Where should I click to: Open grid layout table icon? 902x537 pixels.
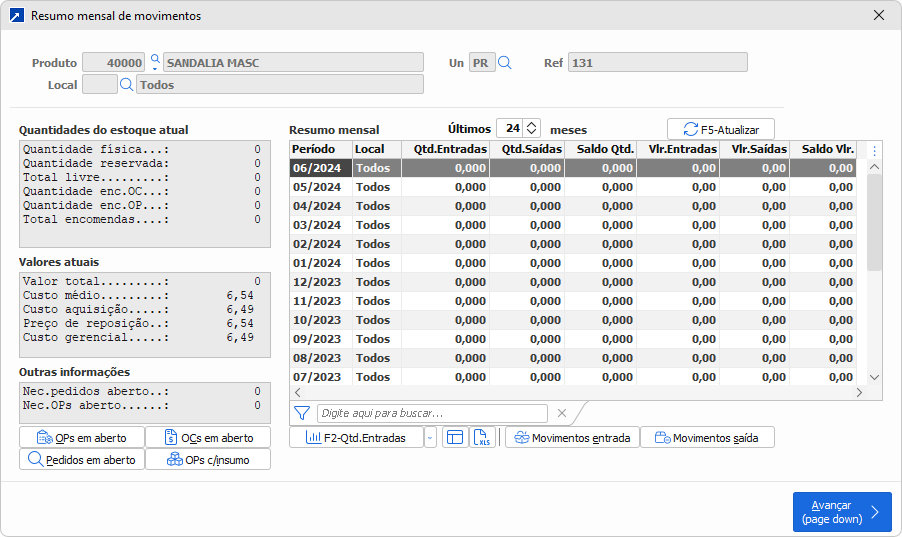point(454,437)
